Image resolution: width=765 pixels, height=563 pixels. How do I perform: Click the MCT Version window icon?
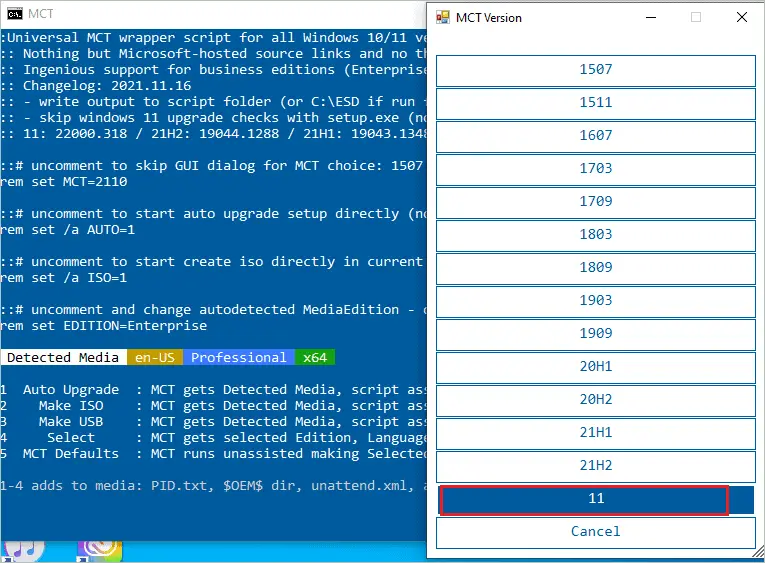tap(443, 18)
